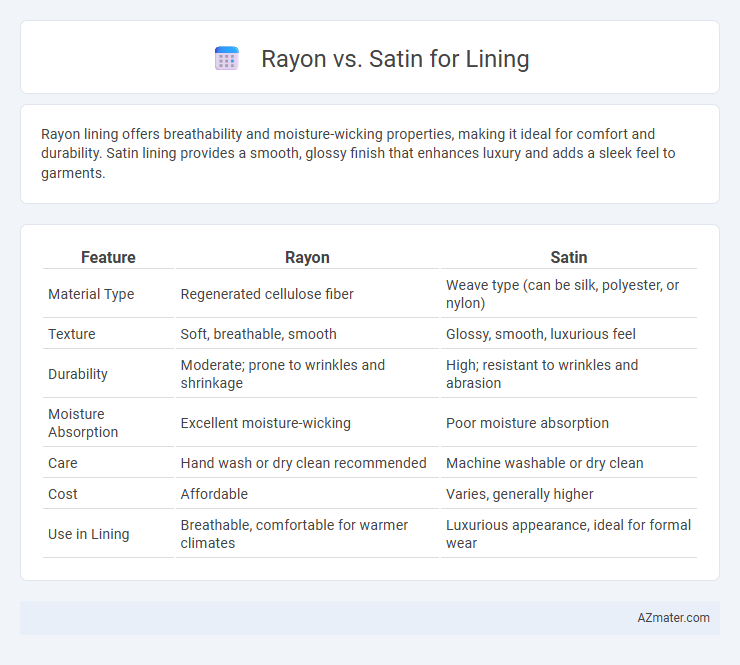Click the summary paragraph about Rayon lining

(x=358, y=153)
